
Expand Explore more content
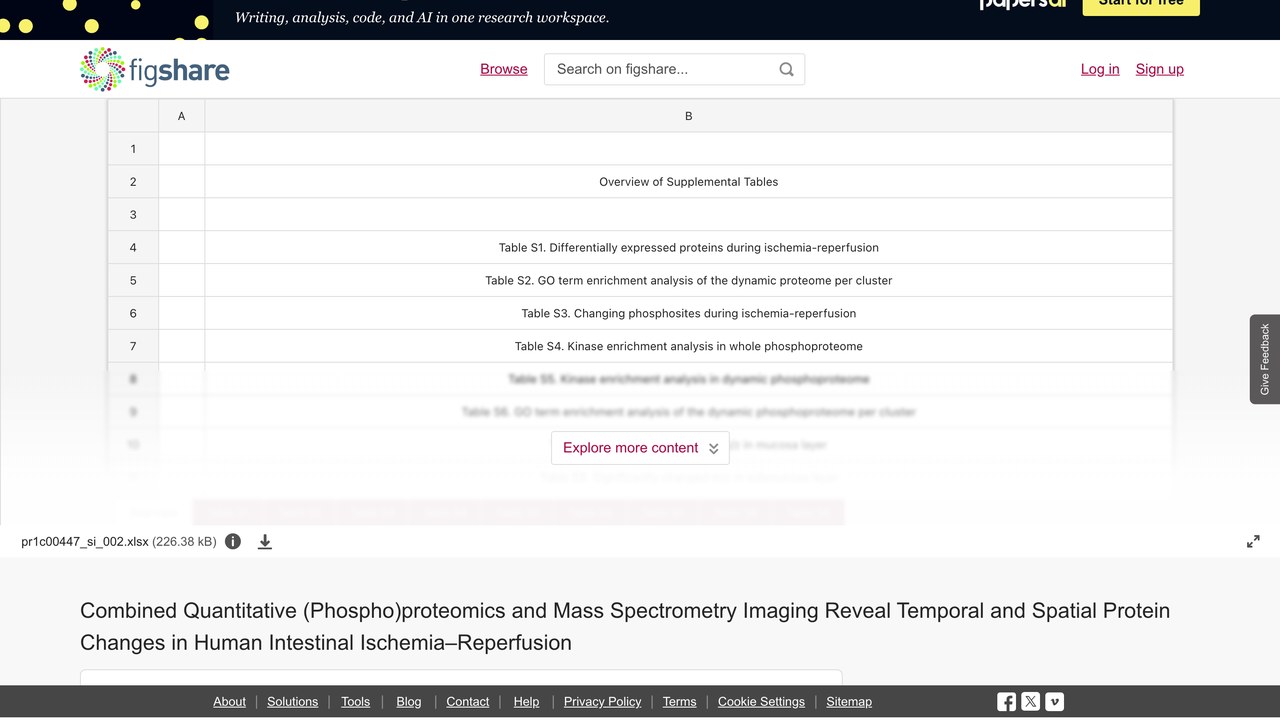640,448
